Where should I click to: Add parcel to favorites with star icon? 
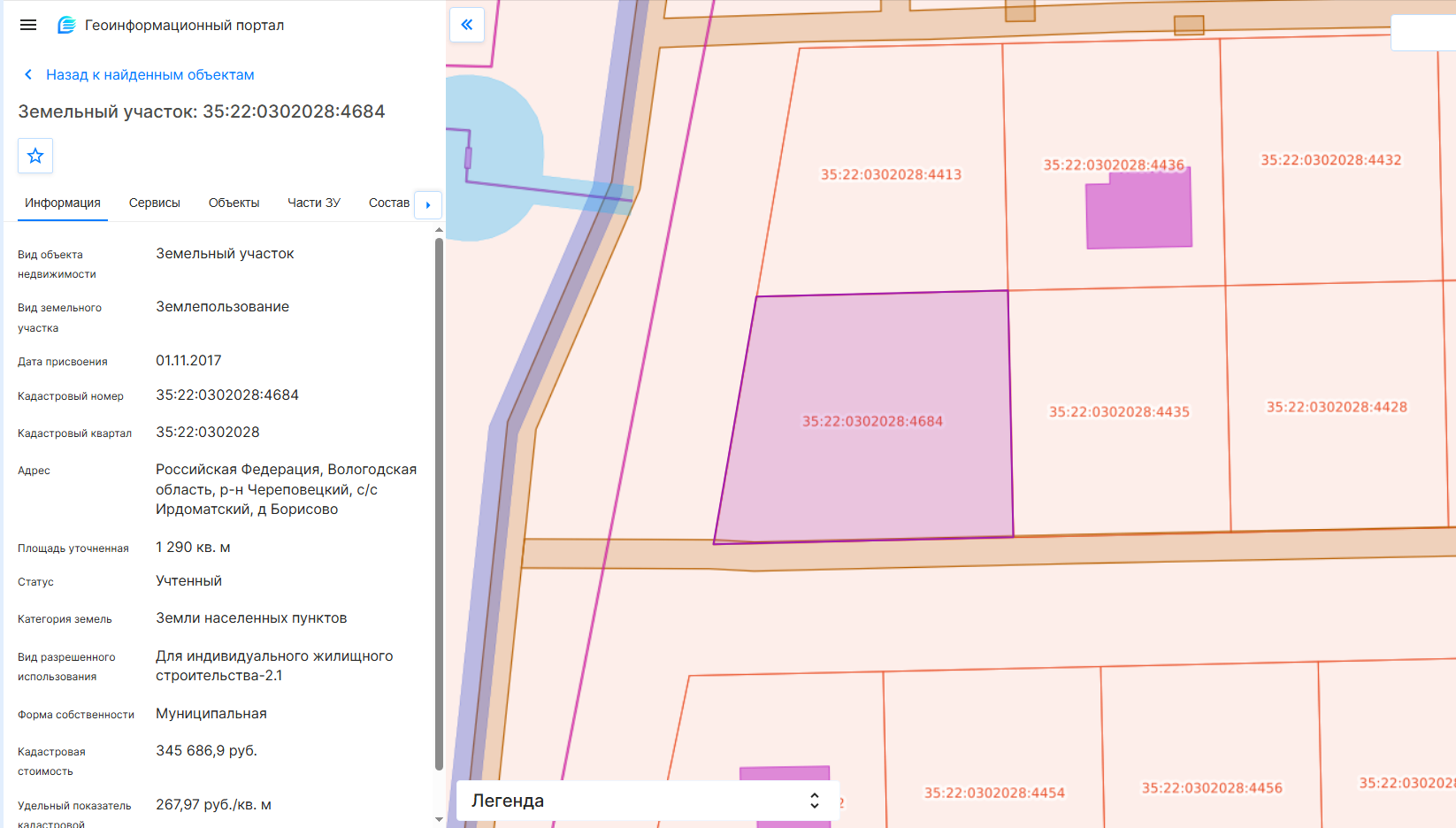click(x=35, y=156)
